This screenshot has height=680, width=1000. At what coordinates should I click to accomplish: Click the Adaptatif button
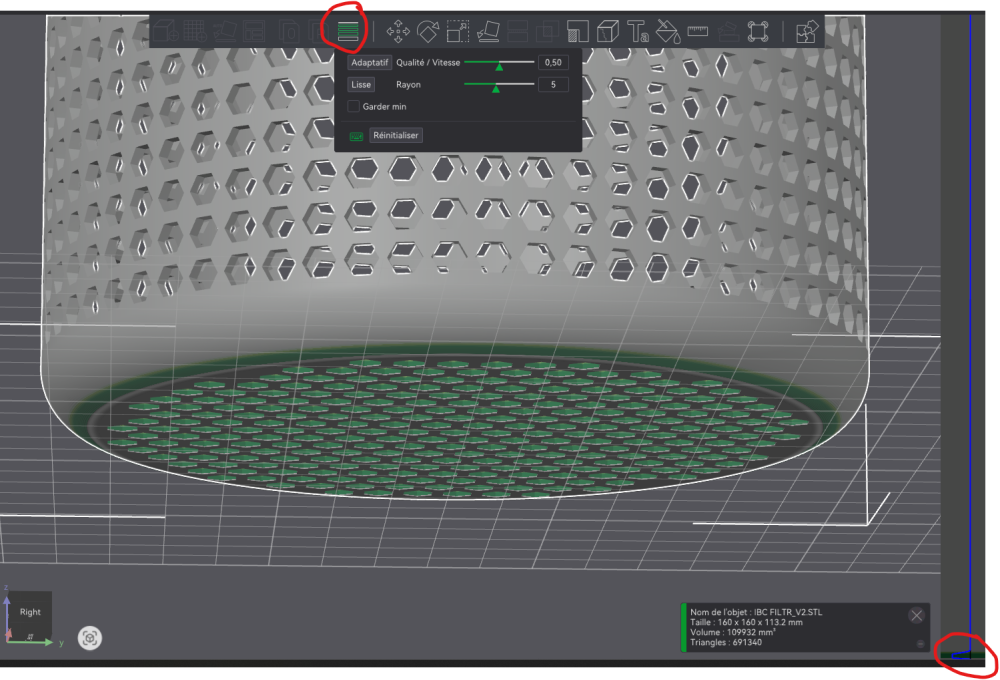click(370, 62)
